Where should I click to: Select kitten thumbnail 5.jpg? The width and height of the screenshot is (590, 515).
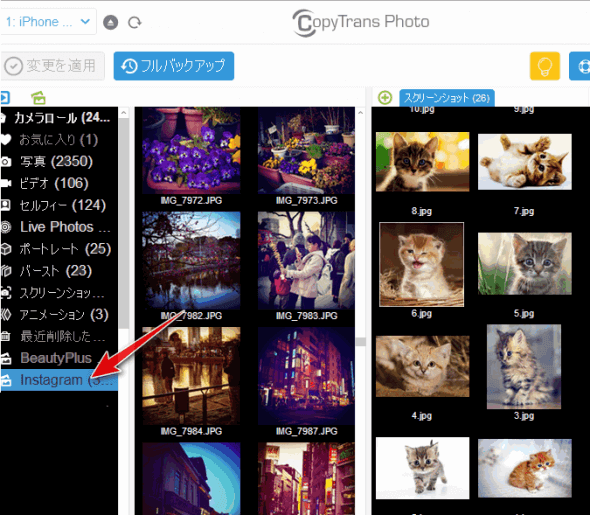pos(525,263)
